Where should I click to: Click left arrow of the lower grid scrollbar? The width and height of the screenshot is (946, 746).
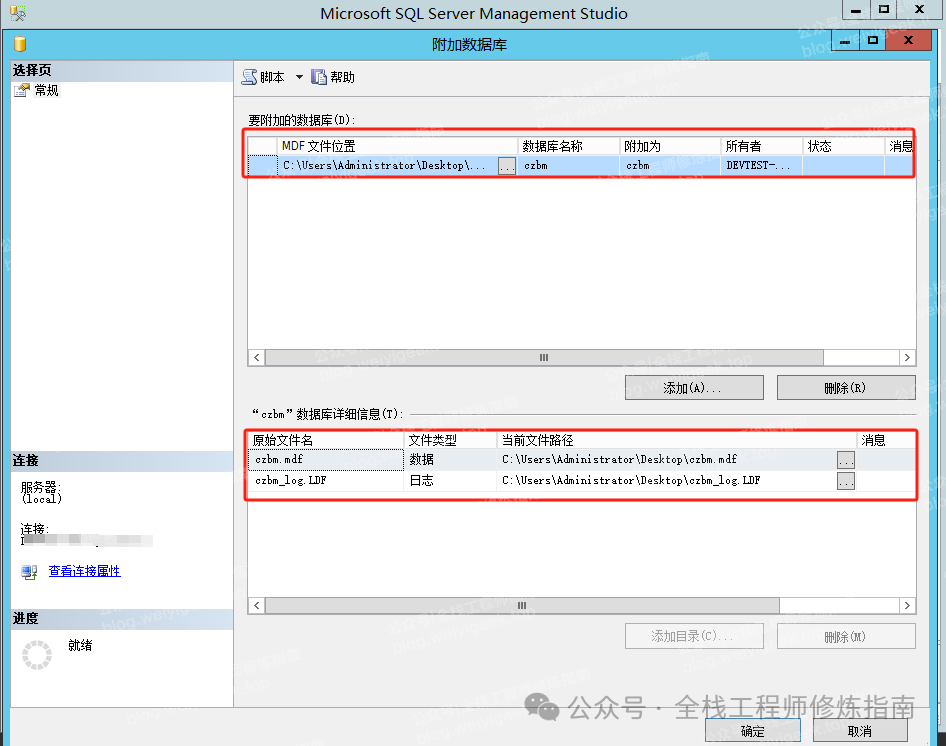pyautogui.click(x=257, y=606)
